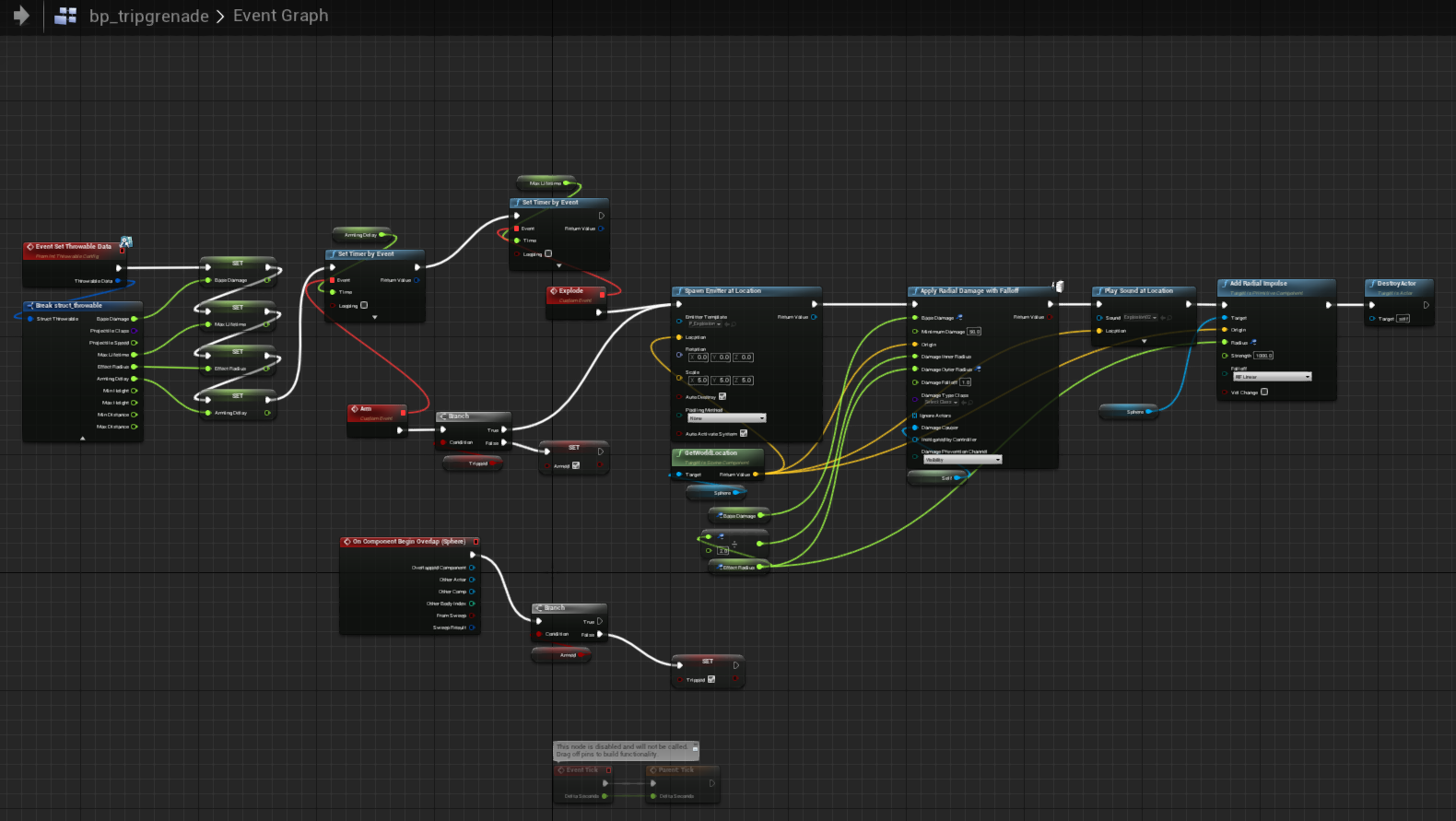Click the Apply Radial Damage authority-only icon
The width and height of the screenshot is (1456, 821).
(1059, 287)
